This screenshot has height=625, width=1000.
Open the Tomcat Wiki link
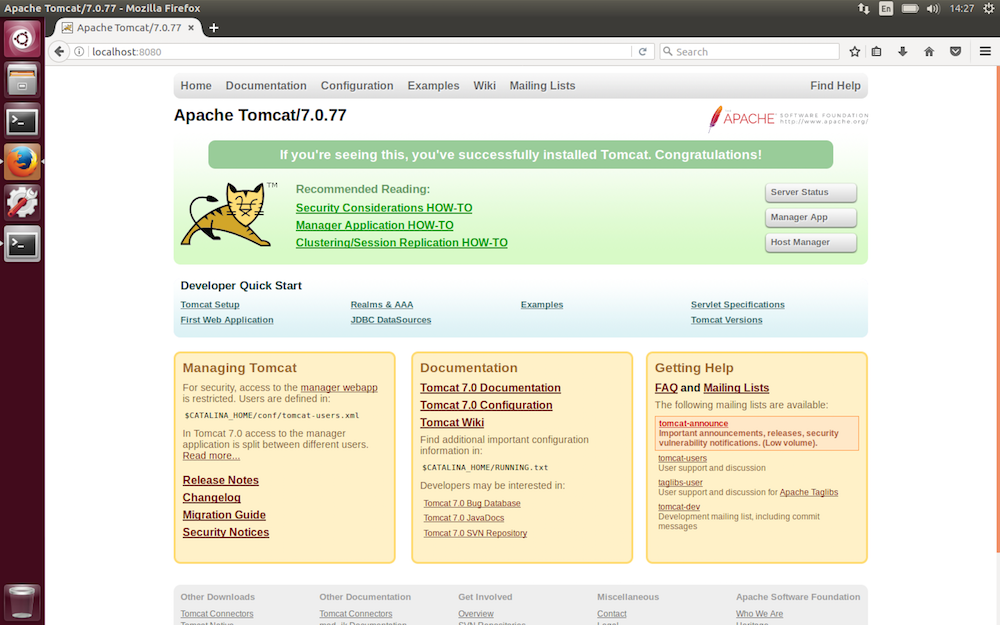coord(452,422)
